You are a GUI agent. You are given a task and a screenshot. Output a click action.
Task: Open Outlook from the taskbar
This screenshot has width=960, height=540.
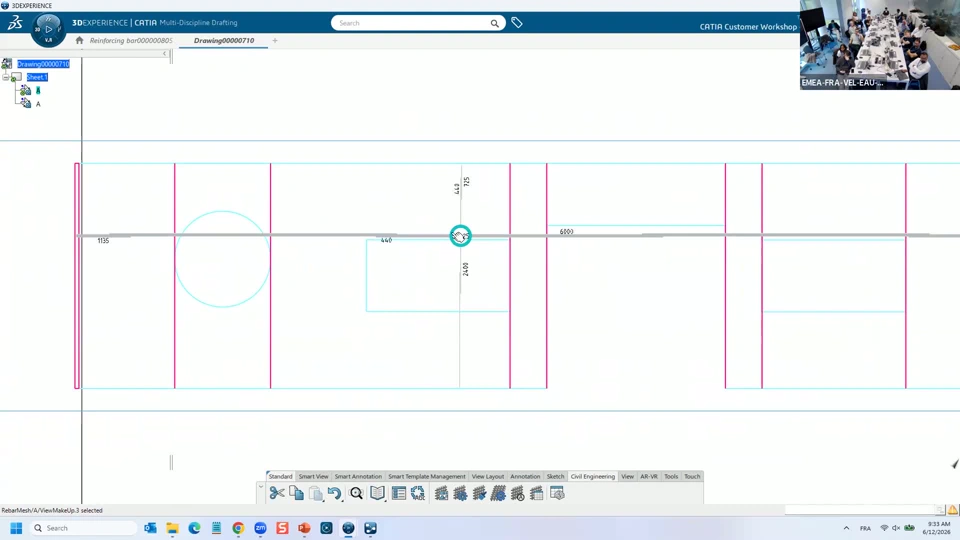[150, 528]
